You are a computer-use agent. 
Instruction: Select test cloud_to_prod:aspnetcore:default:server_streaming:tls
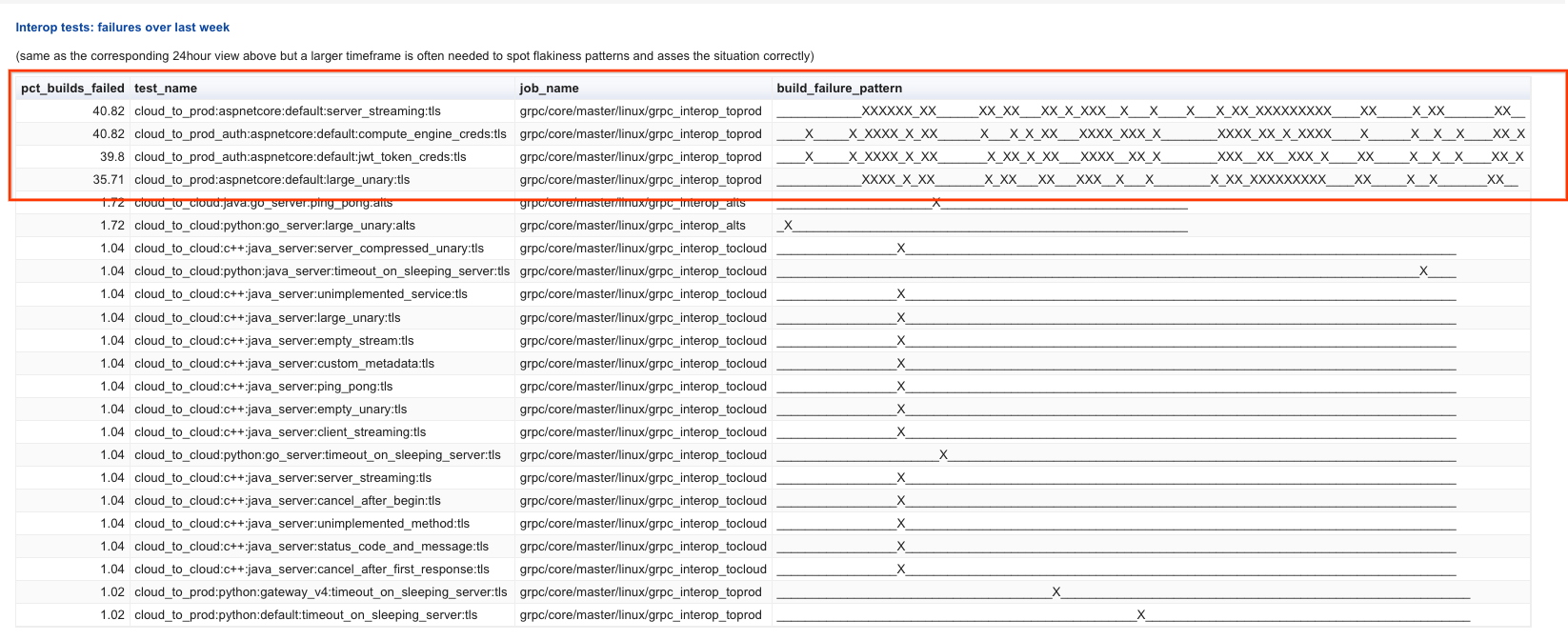tap(288, 111)
